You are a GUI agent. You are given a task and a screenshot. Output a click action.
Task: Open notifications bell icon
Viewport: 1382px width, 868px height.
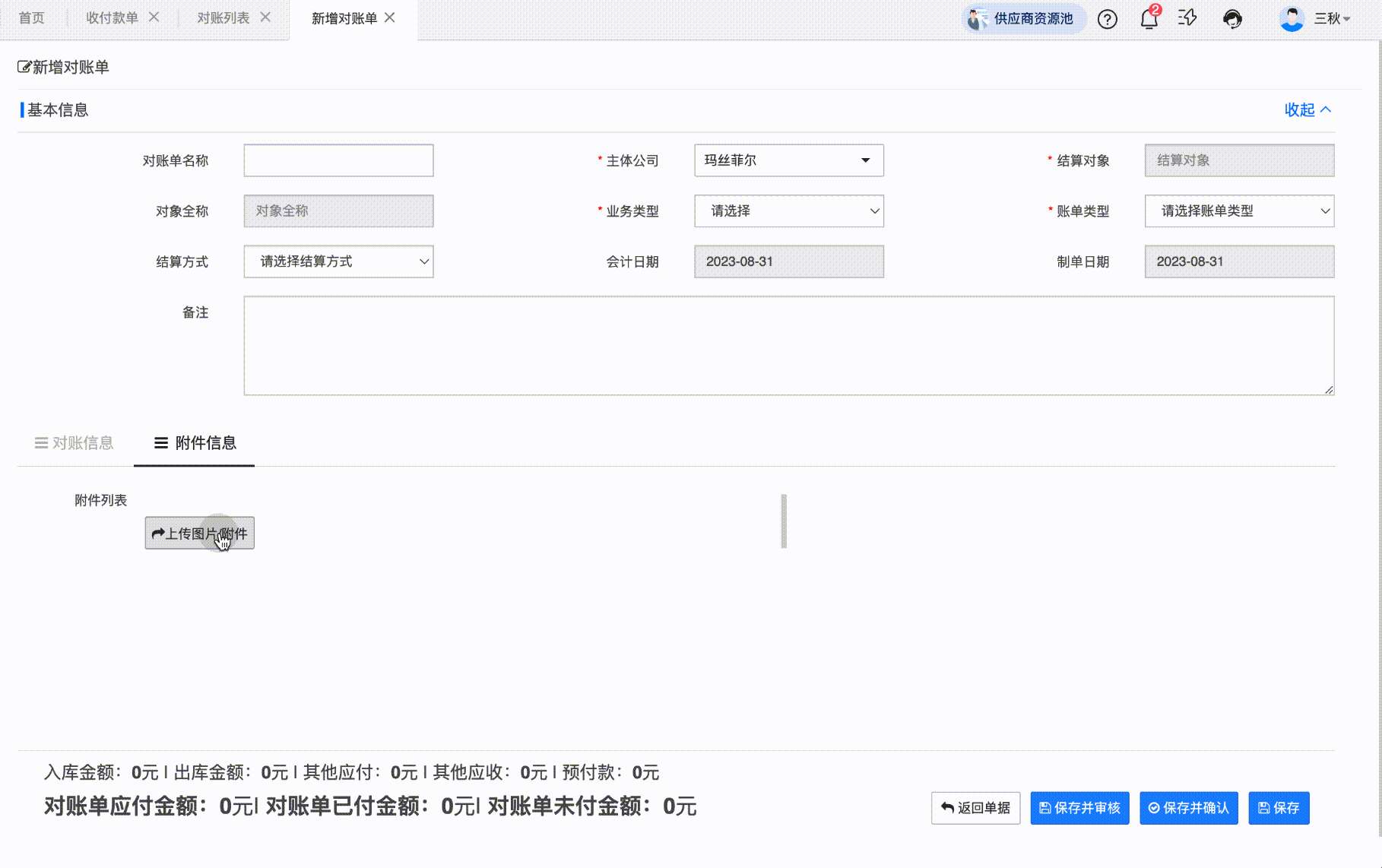[x=1149, y=19]
